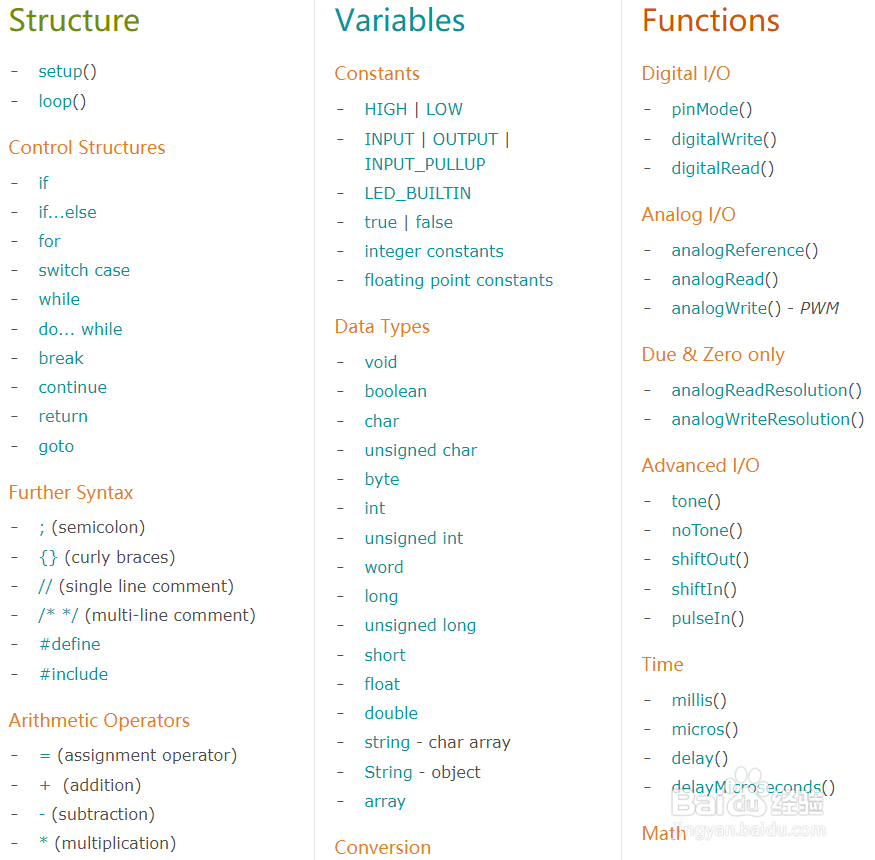The width and height of the screenshot is (875, 860).
Task: Click the LED_BUILTIN constant link
Action: [417, 193]
